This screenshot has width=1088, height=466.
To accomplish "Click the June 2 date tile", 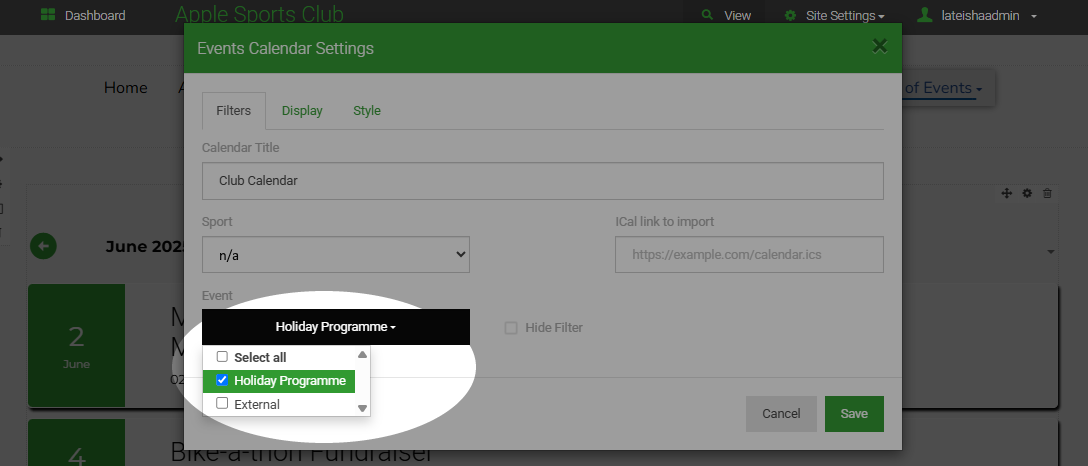I will point(76,345).
